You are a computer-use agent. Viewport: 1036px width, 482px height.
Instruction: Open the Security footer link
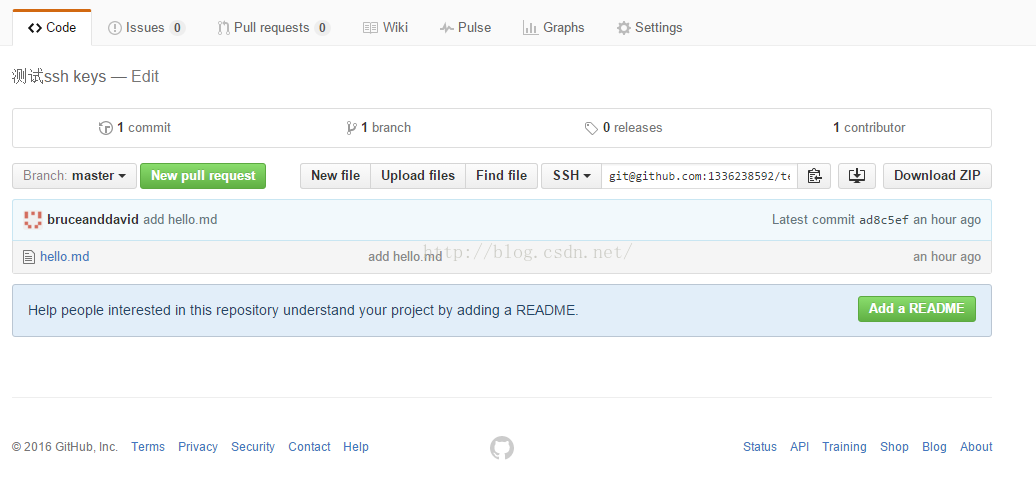(x=253, y=447)
